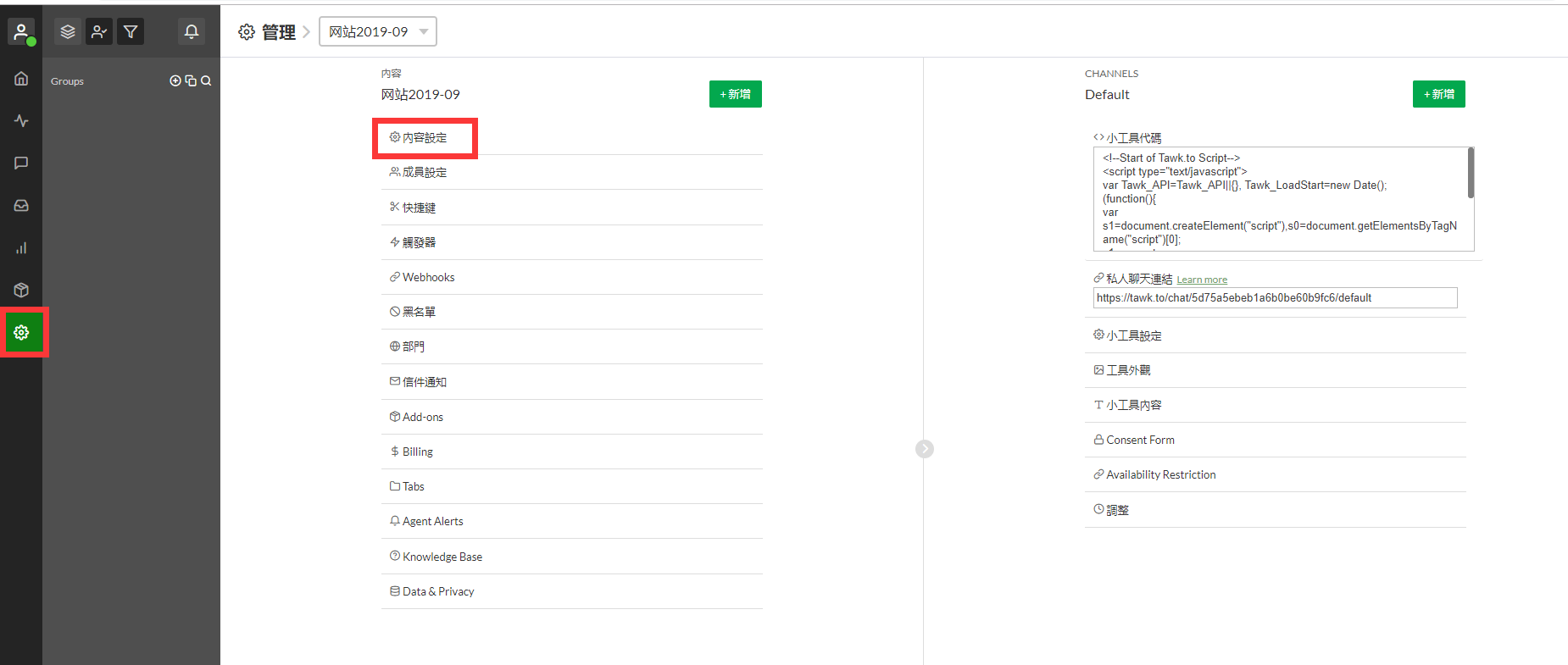Click the green 新增 button under CHANNELS
Screen dimensions: 1568x665
1438,94
